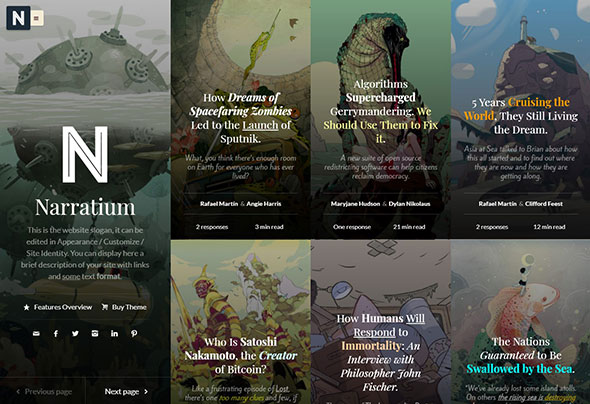Open the email social icon
This screenshot has width=590, height=404.
36,333
